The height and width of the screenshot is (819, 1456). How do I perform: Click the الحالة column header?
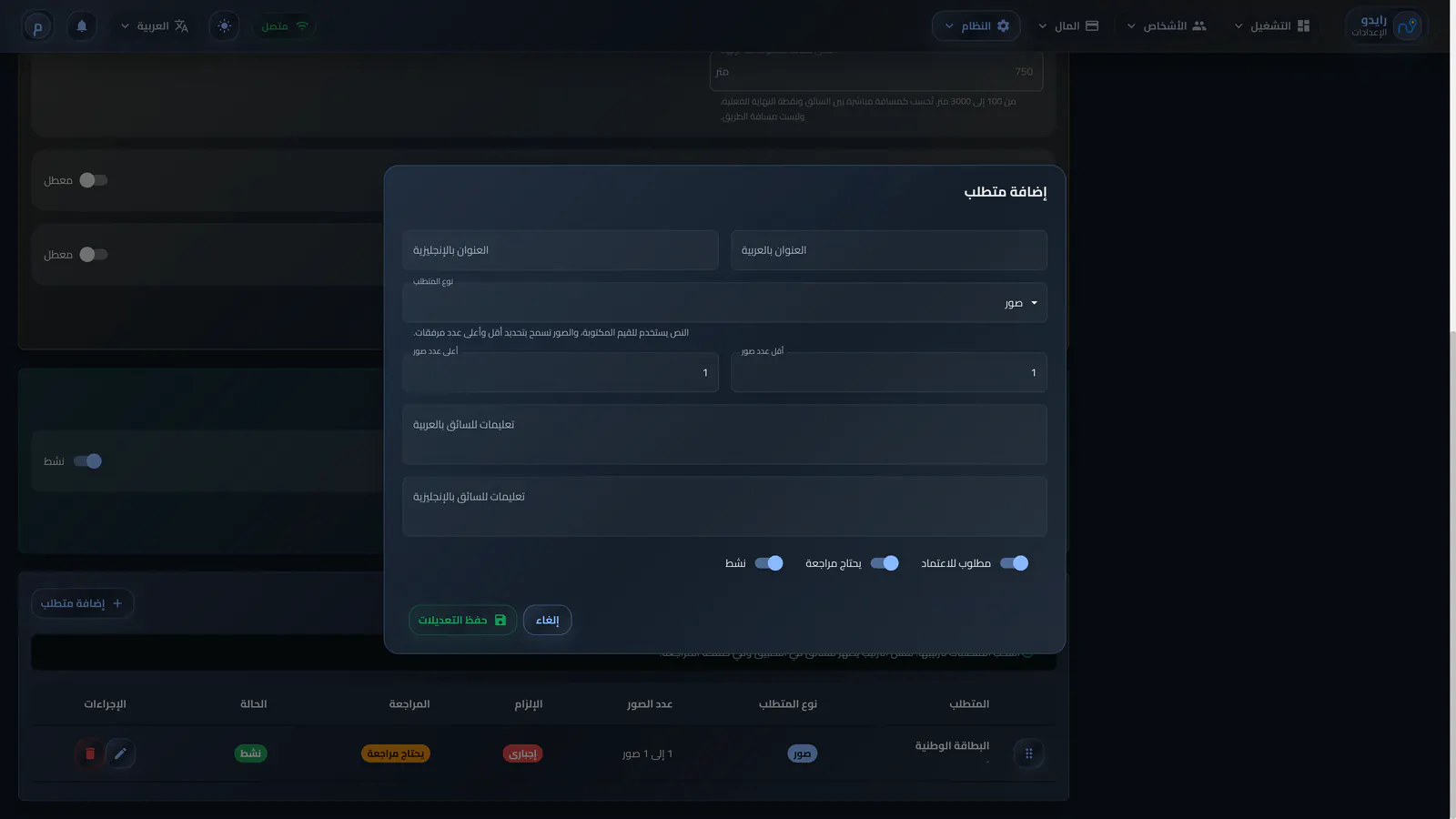click(253, 704)
